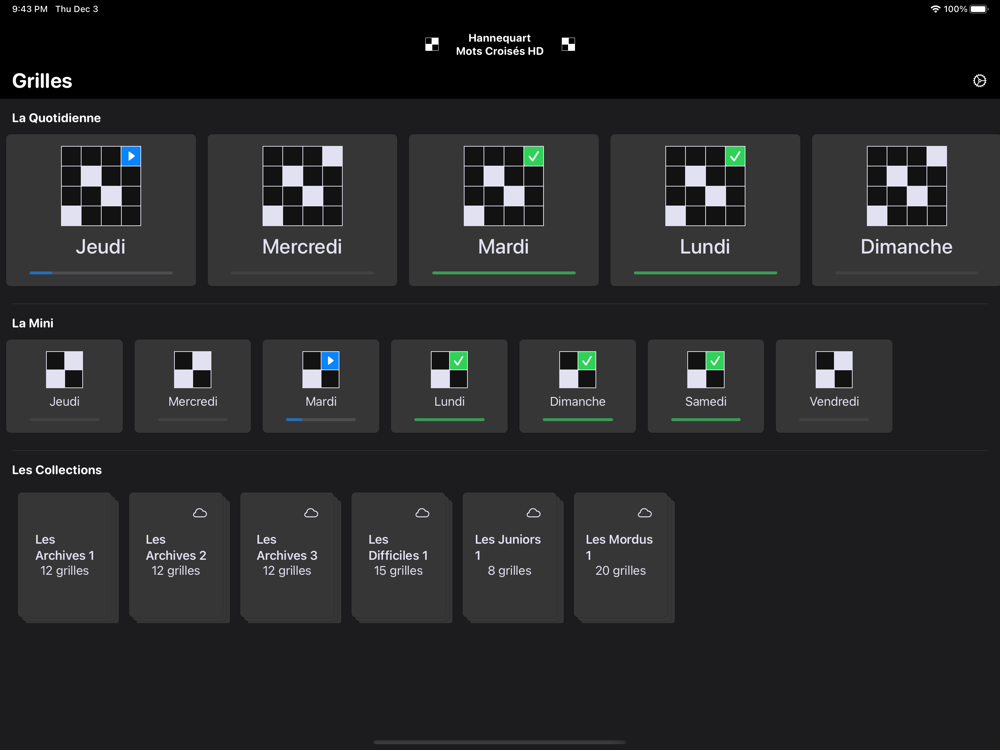Tap cloud download icon on Les Archives 2
1000x750 pixels.
coord(200,513)
